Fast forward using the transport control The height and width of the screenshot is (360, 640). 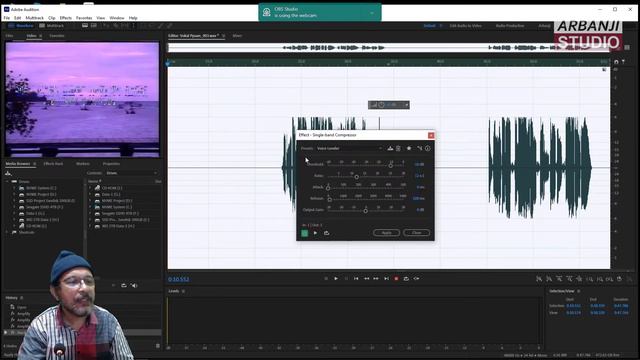pos(376,279)
